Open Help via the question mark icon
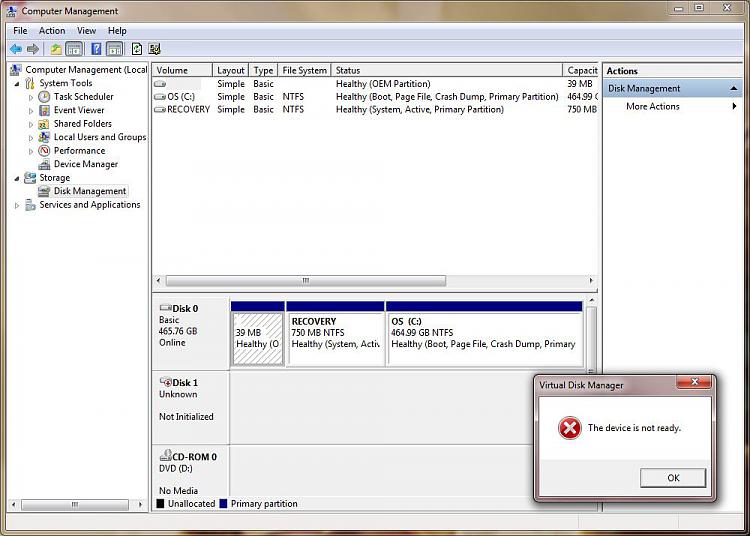This screenshot has height=536, width=750. 96,49
